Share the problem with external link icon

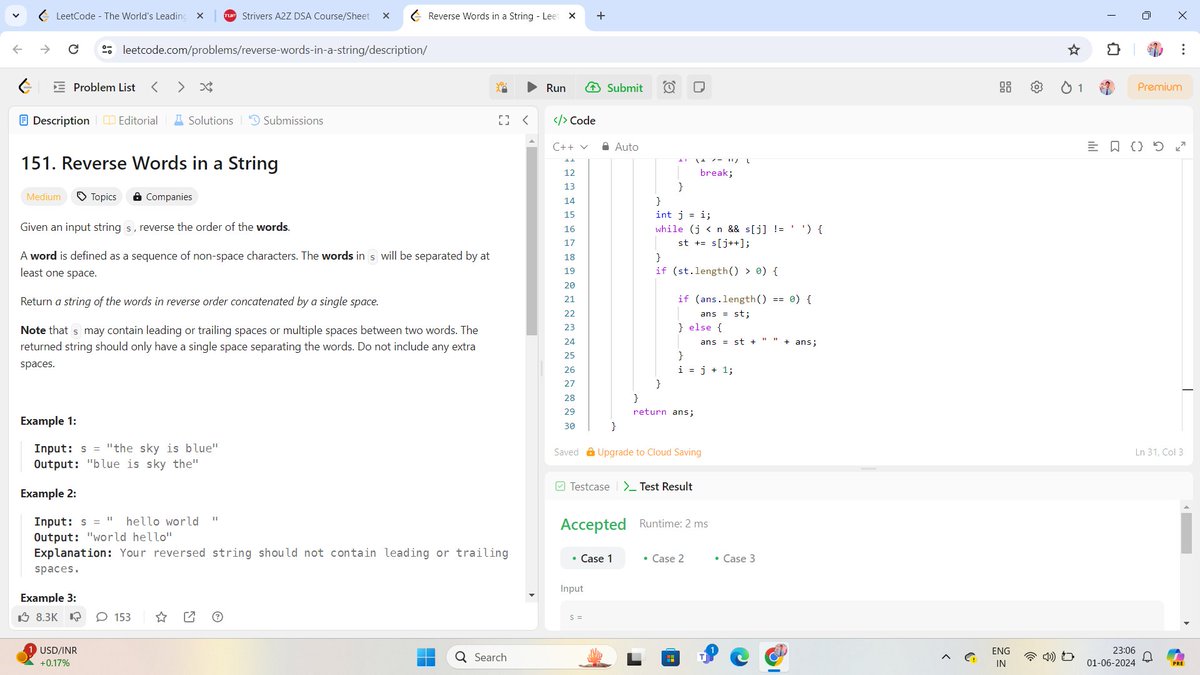tap(189, 617)
